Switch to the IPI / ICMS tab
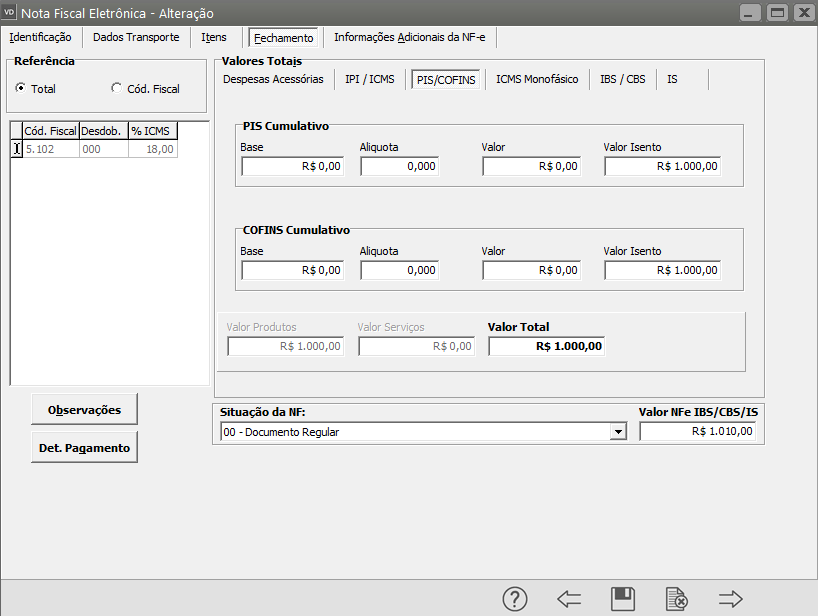The width and height of the screenshot is (818, 616). coord(369,79)
